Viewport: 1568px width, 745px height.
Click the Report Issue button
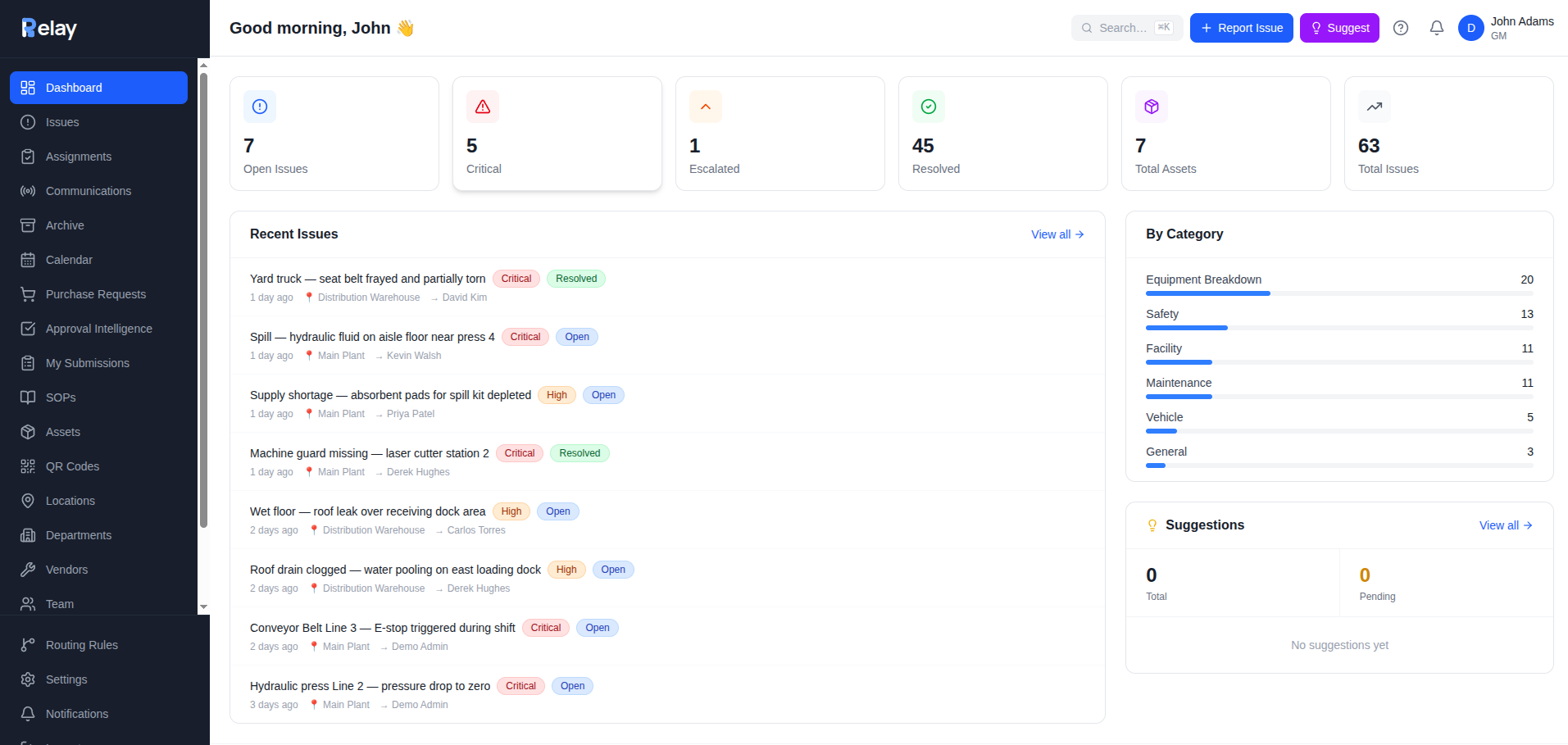(x=1242, y=28)
